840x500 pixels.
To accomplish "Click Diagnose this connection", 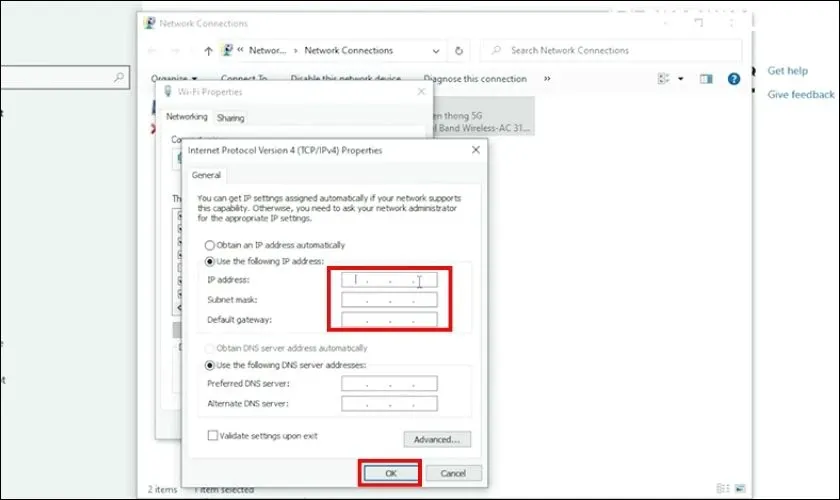I will [475, 79].
